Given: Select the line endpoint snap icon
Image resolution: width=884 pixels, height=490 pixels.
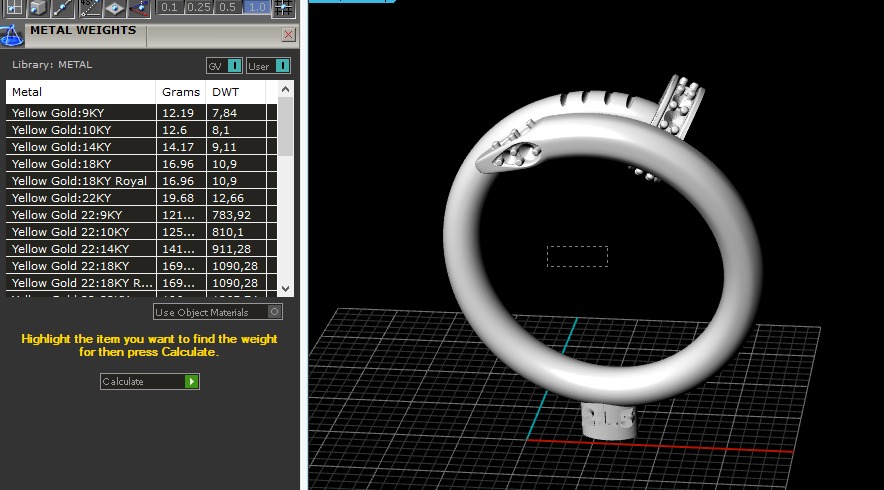Looking at the screenshot, I should point(62,7).
